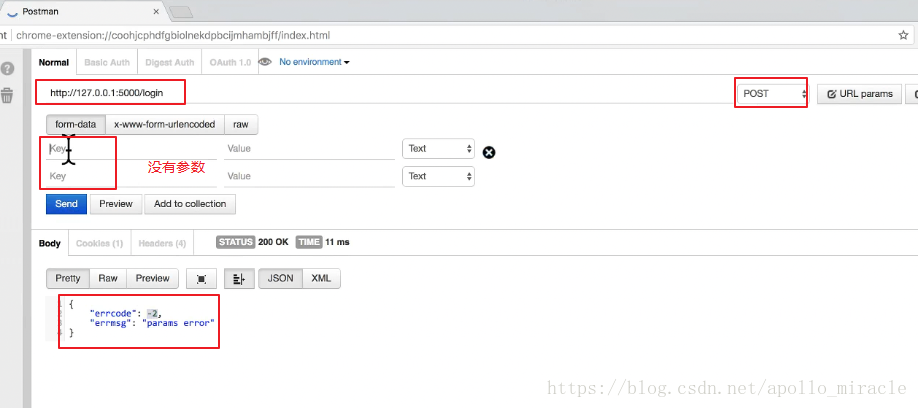Click the request Preview button
The width and height of the screenshot is (918, 408).
tap(116, 204)
